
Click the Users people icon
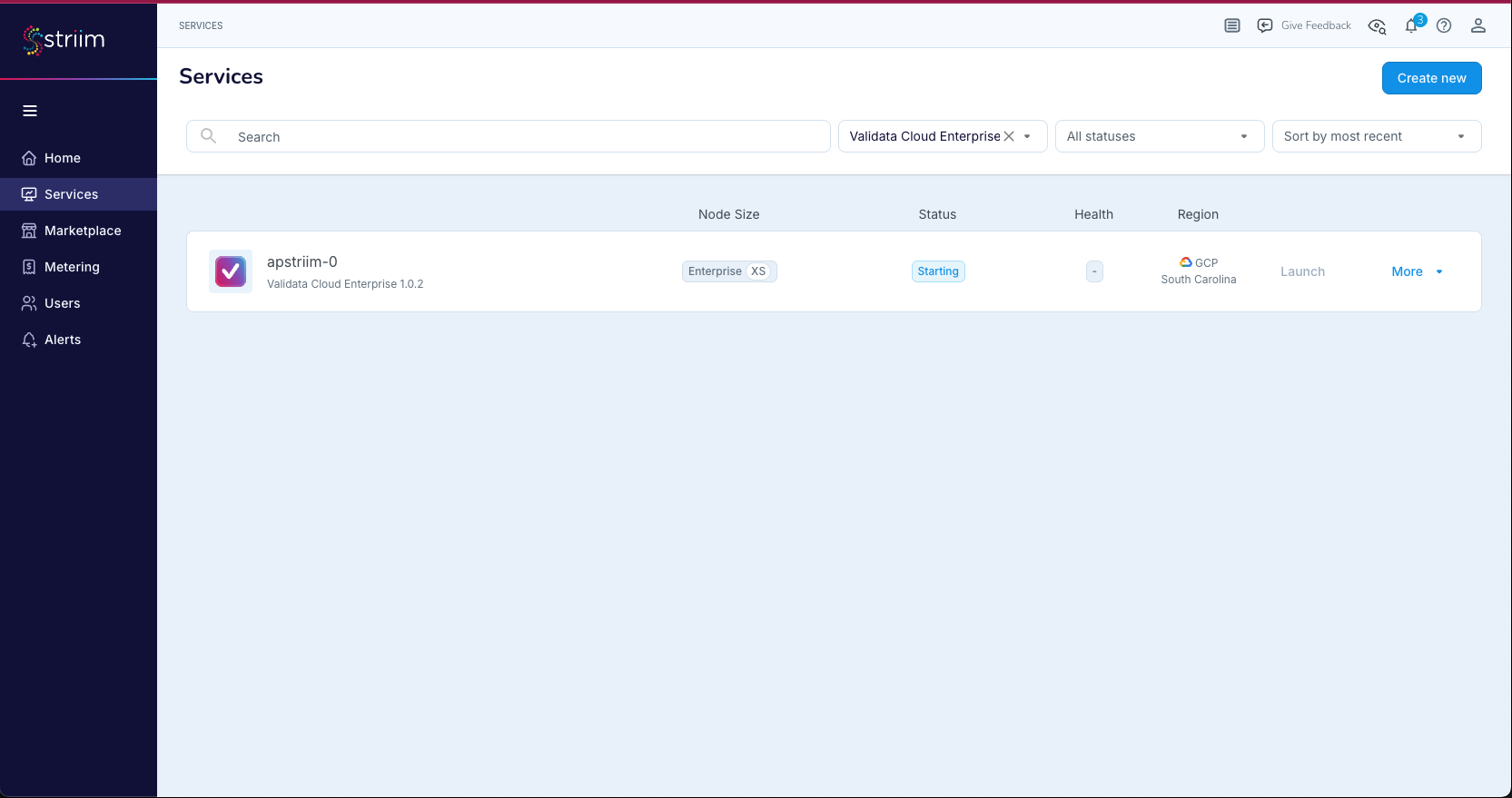click(x=29, y=303)
